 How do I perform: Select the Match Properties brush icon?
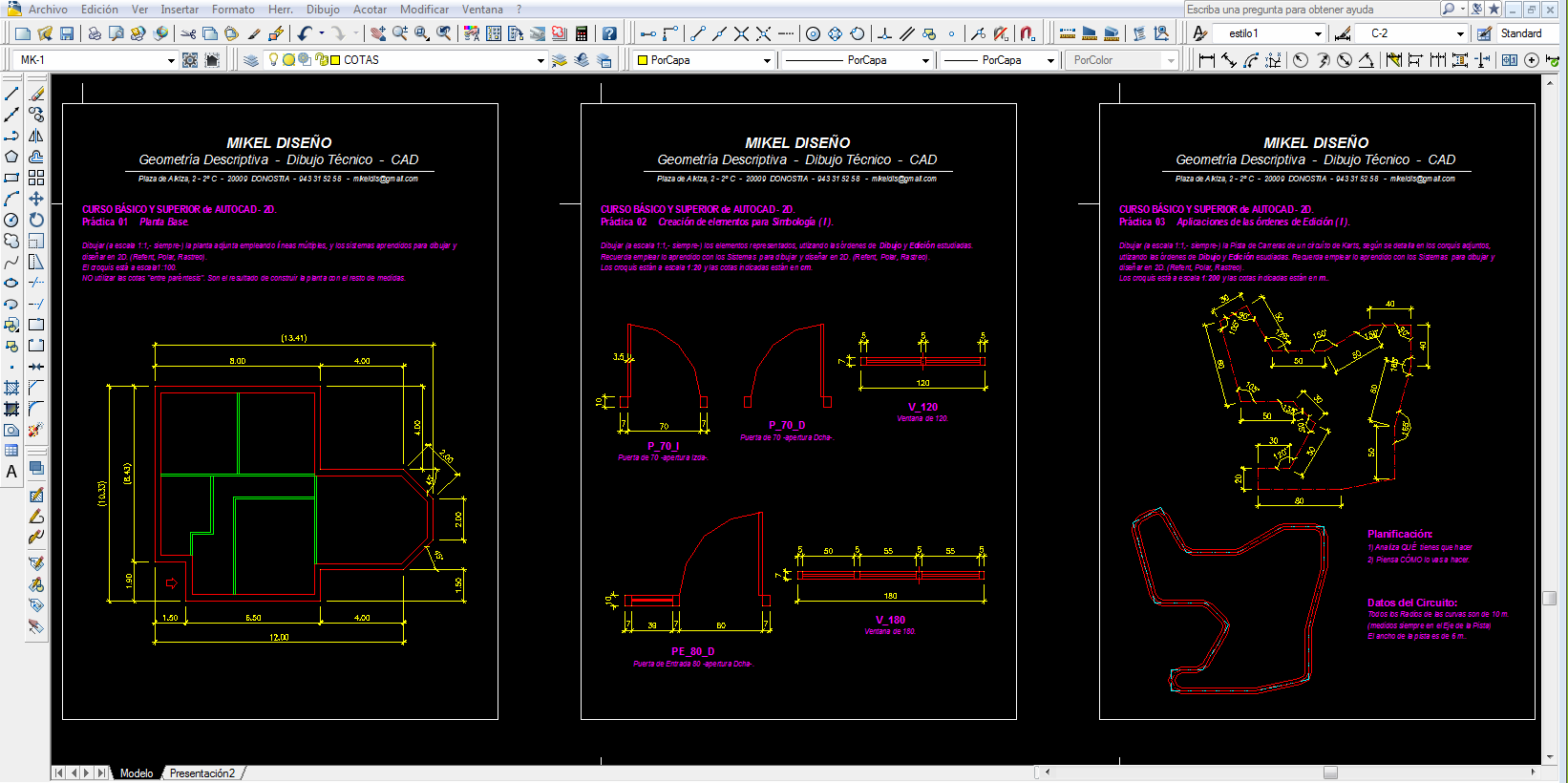coord(254,33)
